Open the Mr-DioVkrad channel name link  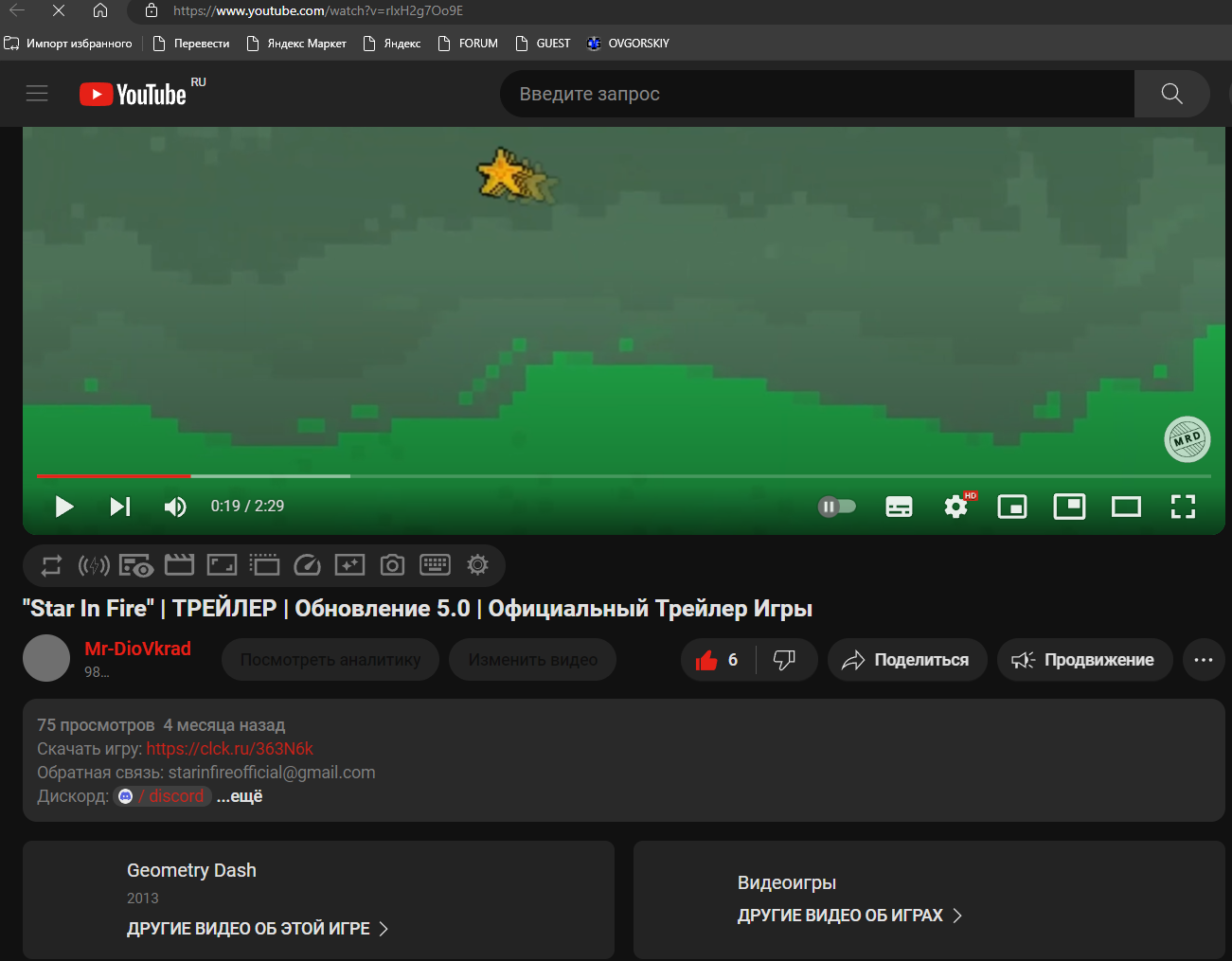coord(137,649)
